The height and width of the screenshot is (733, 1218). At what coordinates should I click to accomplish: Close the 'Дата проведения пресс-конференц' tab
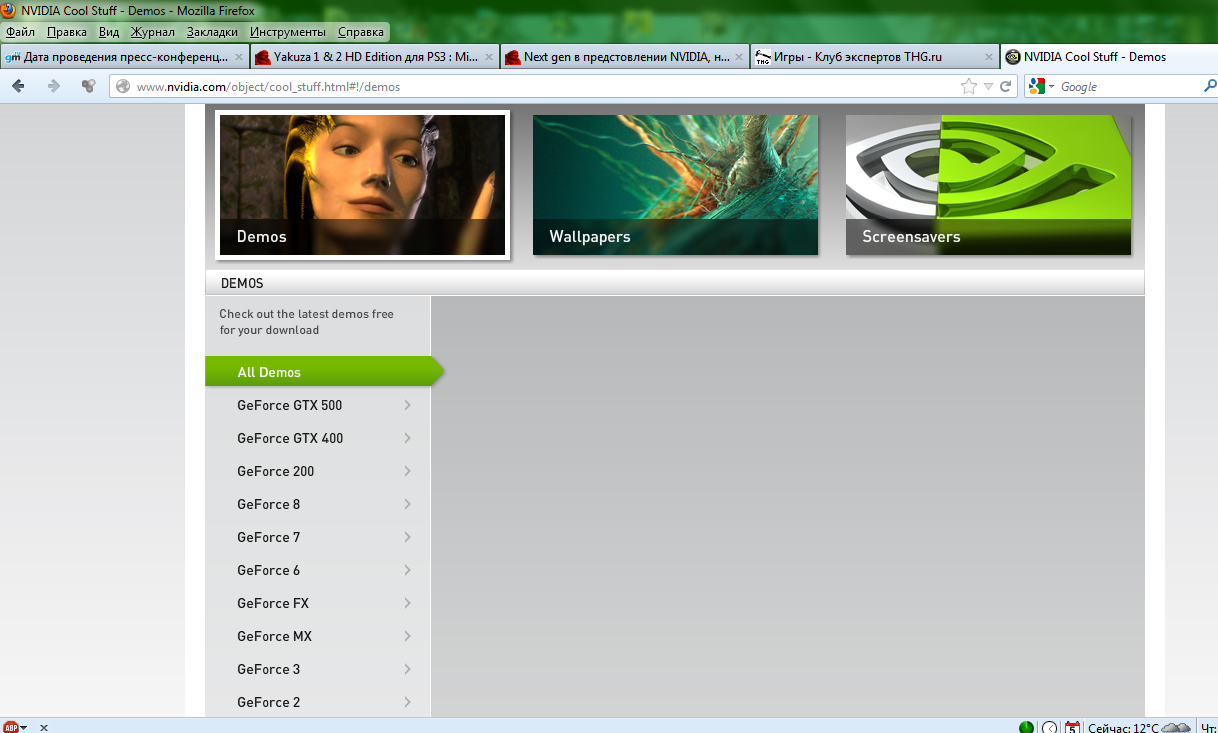click(x=239, y=57)
